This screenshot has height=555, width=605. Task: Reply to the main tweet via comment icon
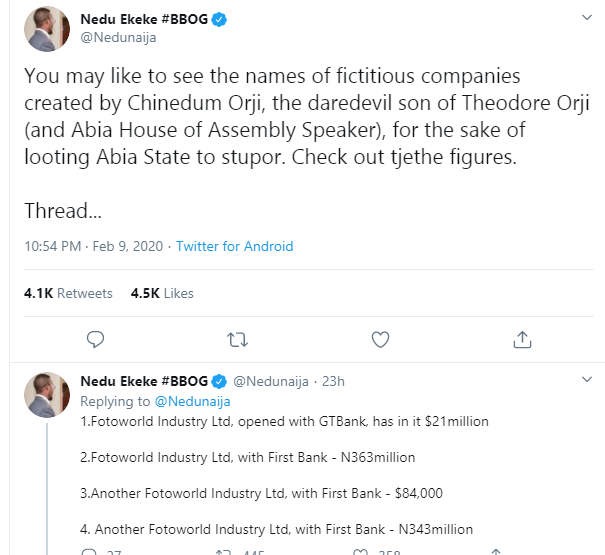pos(95,340)
